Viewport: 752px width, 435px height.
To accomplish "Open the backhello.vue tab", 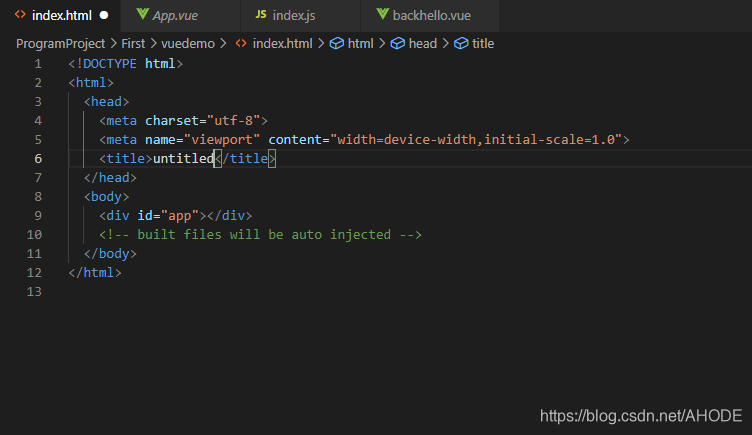I will click(x=430, y=15).
